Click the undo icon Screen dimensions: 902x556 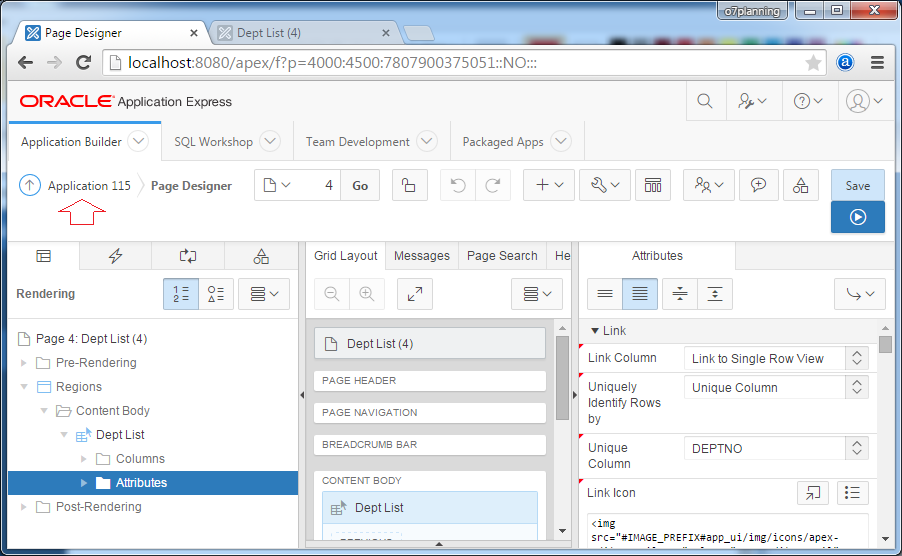[x=458, y=185]
